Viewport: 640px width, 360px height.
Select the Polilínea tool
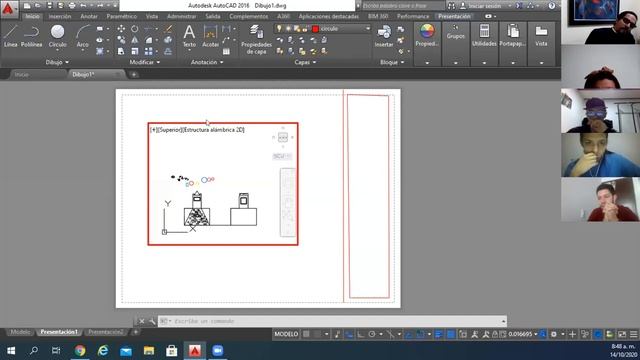(31, 36)
